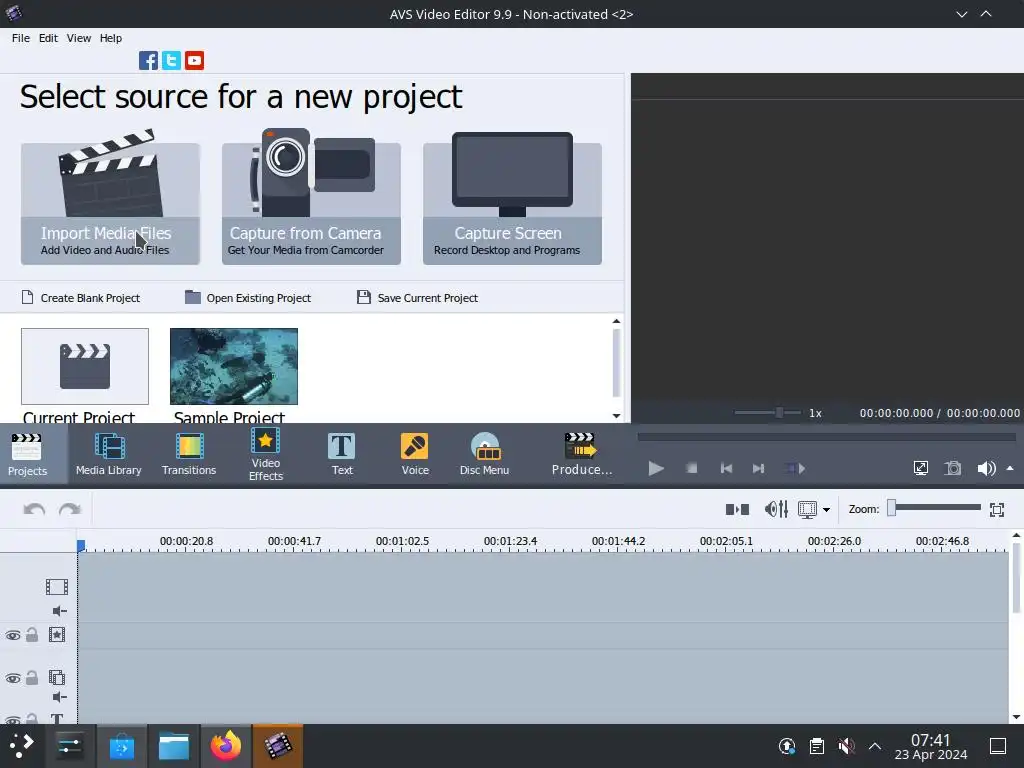This screenshot has width=1024, height=768.
Task: Undo the last action
Action: (34, 509)
